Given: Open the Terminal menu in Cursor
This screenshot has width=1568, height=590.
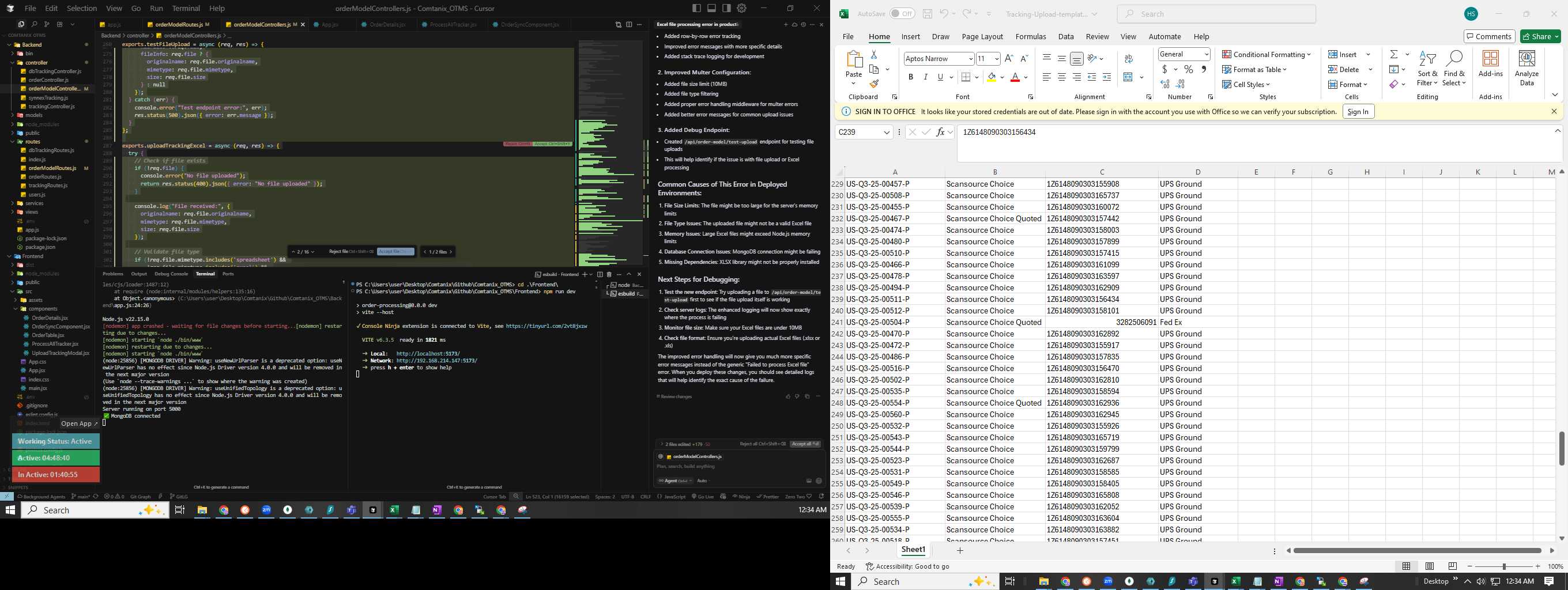Looking at the screenshot, I should (186, 8).
